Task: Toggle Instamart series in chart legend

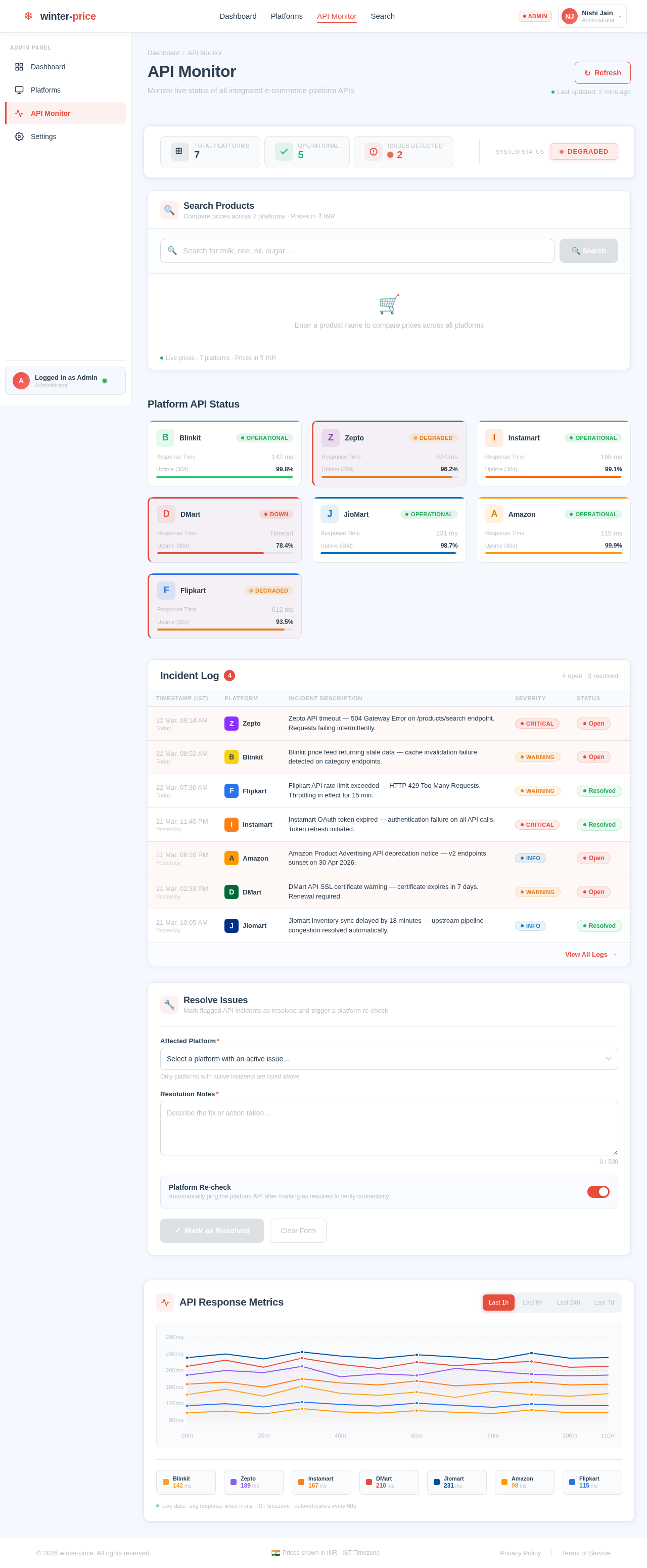Action: pyautogui.click(x=321, y=1482)
